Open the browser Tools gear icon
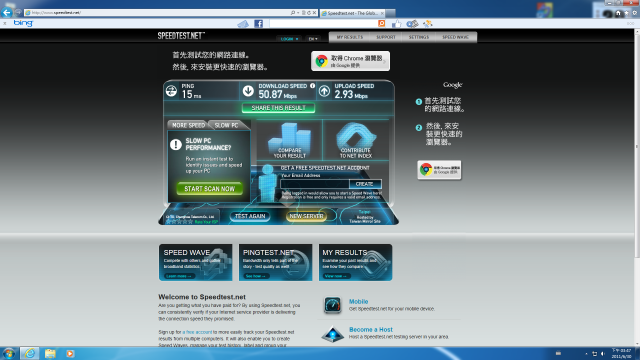This screenshot has height=360, width=640. (635, 13)
